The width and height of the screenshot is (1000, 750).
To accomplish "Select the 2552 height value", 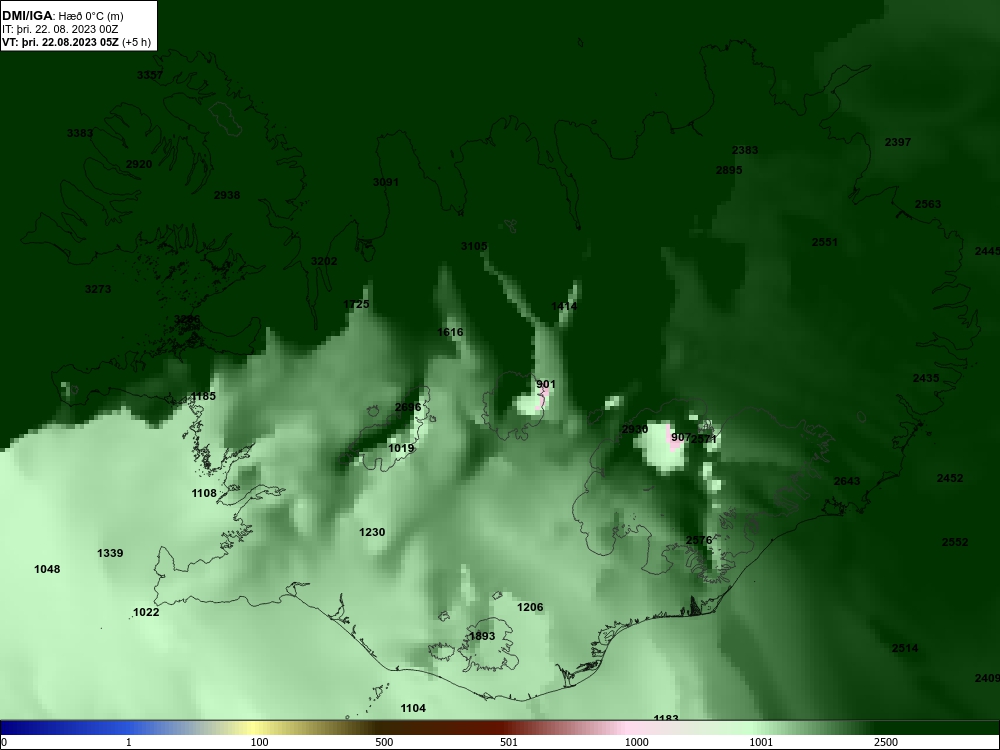I will [x=955, y=542].
